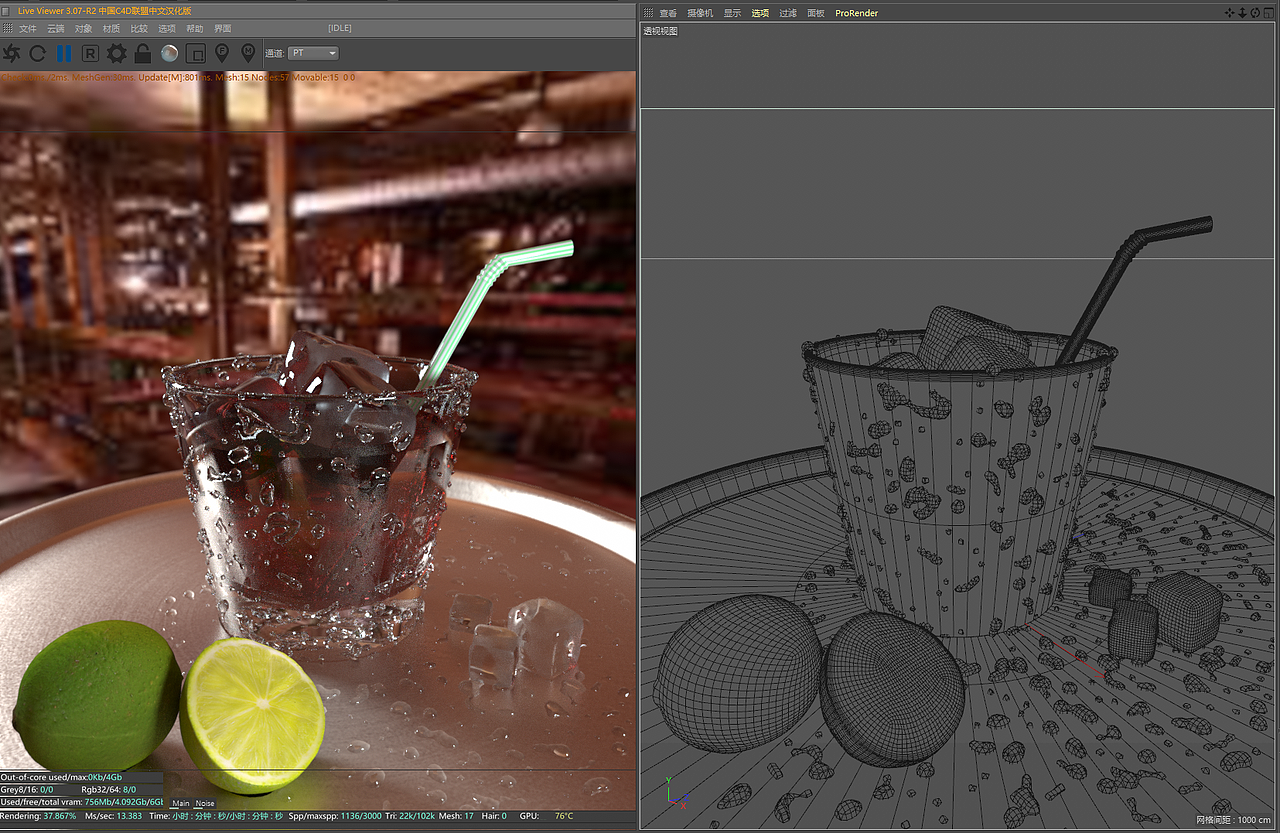Viewport: 1280px width, 833px height.
Task: Toggle the viewport maximize layout icon
Action: point(1267,13)
